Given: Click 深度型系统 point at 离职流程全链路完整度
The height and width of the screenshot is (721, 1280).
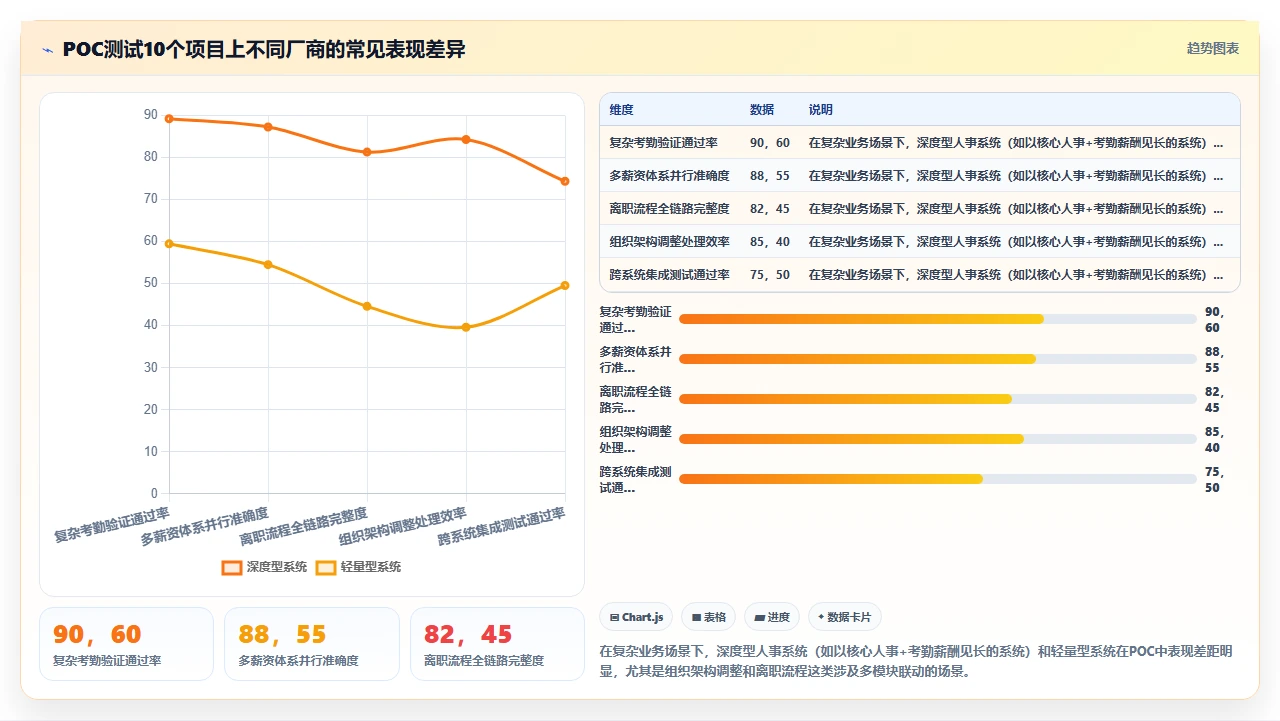Looking at the screenshot, I should point(367,152).
